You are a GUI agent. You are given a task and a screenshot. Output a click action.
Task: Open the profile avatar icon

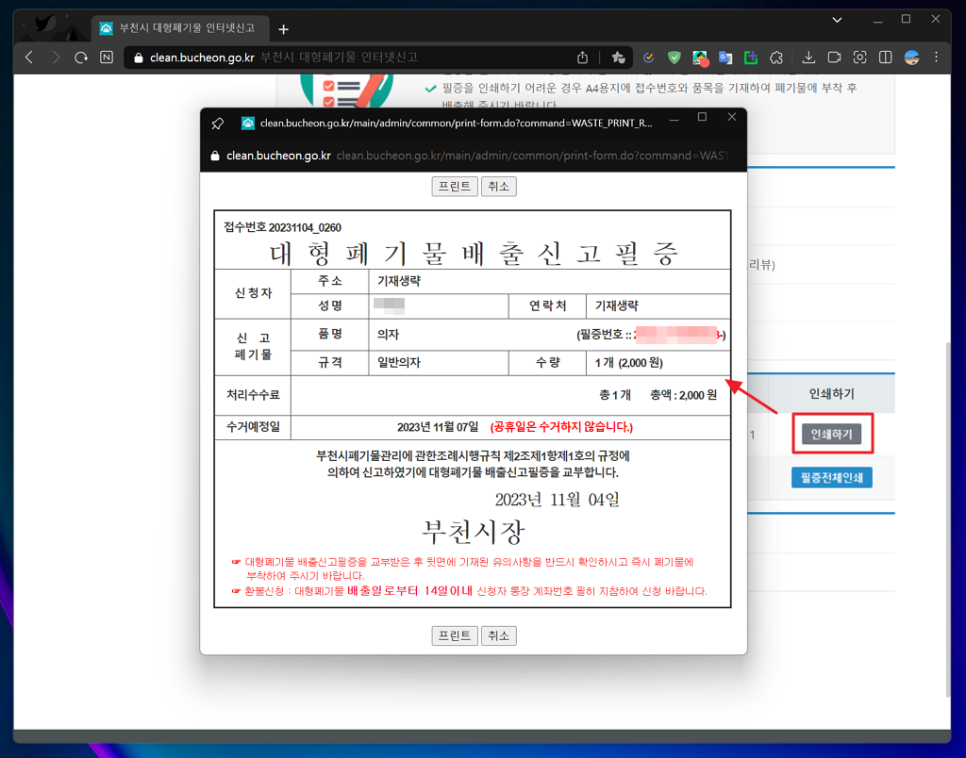(912, 57)
